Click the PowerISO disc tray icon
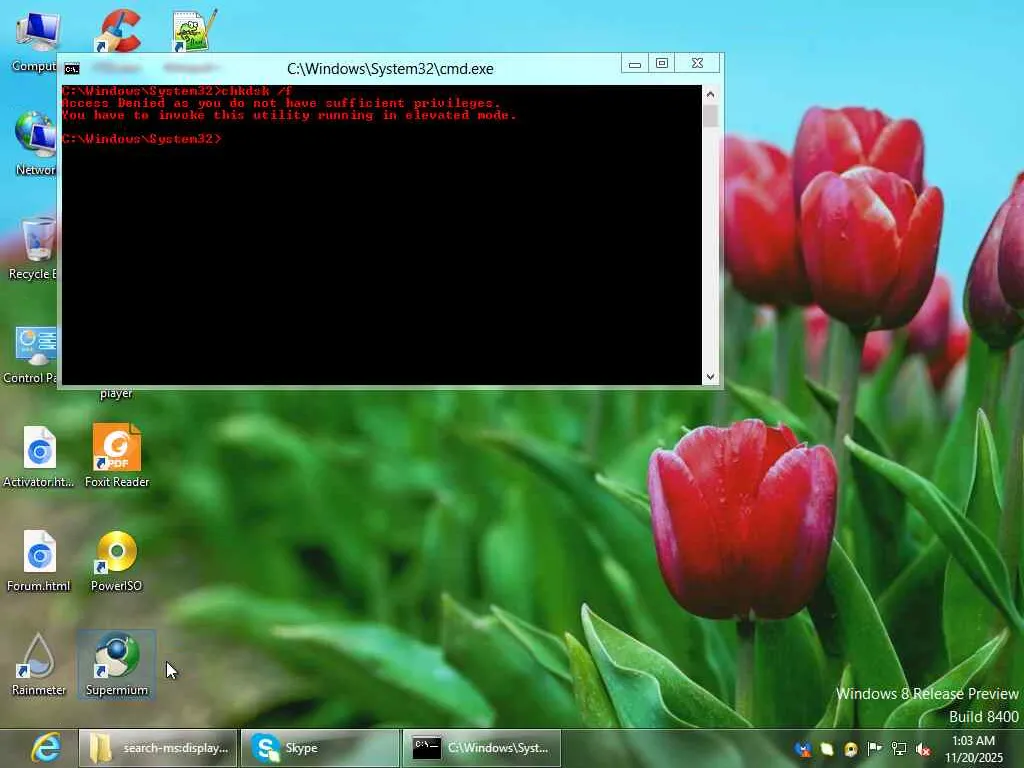 coord(850,749)
